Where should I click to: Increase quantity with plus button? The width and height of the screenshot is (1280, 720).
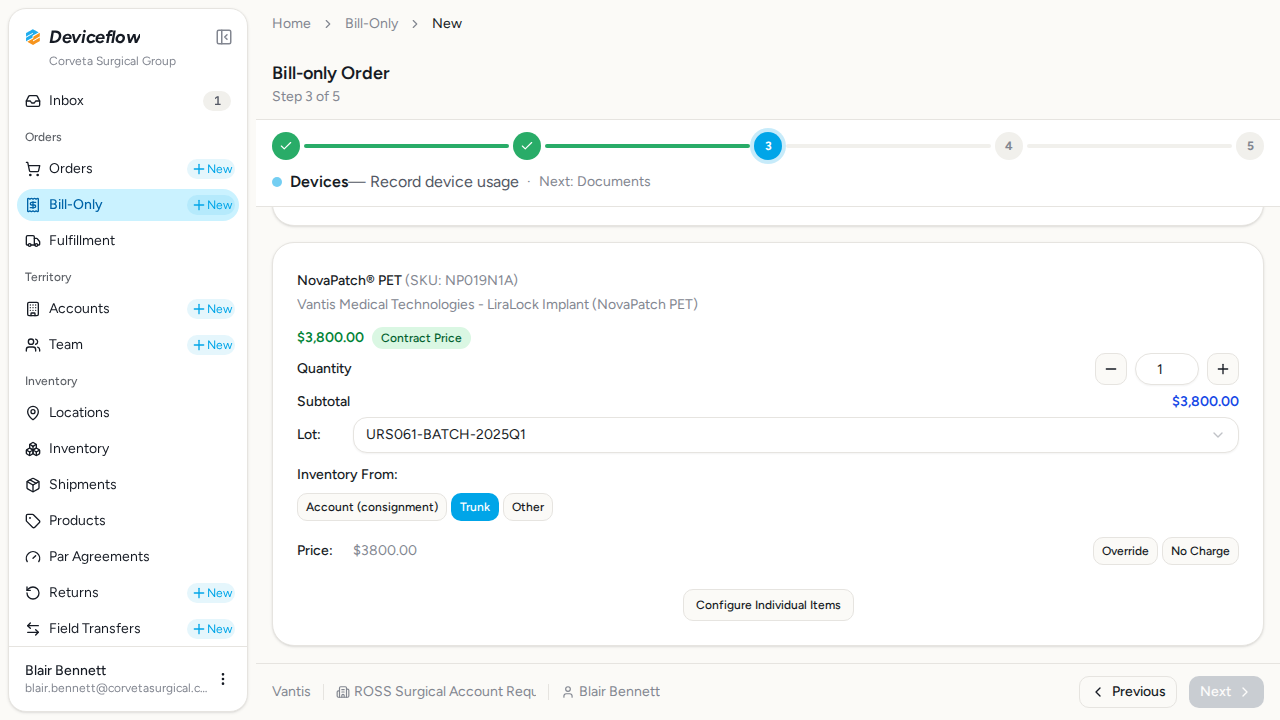click(1223, 369)
